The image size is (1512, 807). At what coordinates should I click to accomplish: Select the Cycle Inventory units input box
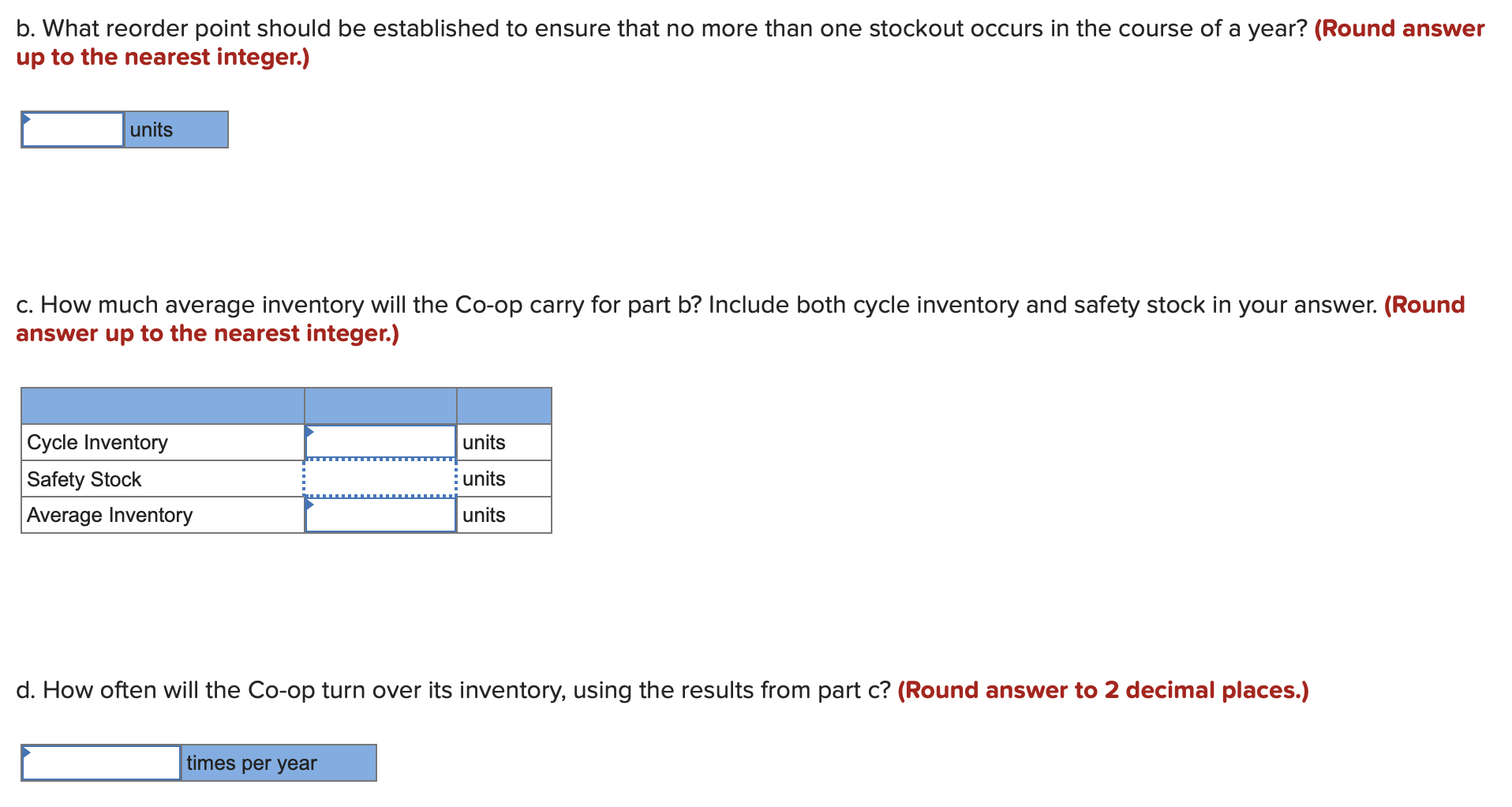pos(380,442)
